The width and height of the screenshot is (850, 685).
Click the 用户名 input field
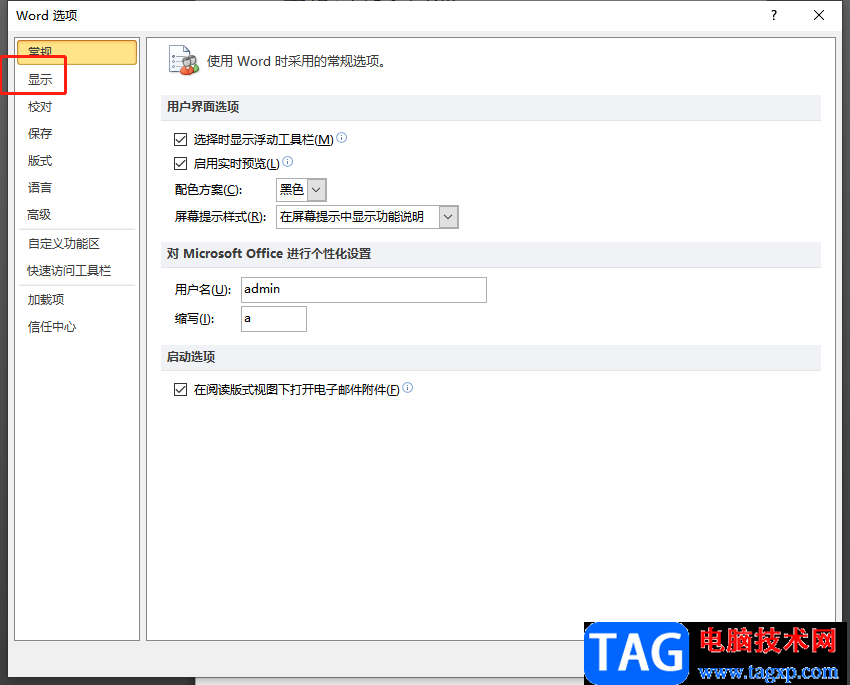pos(364,290)
